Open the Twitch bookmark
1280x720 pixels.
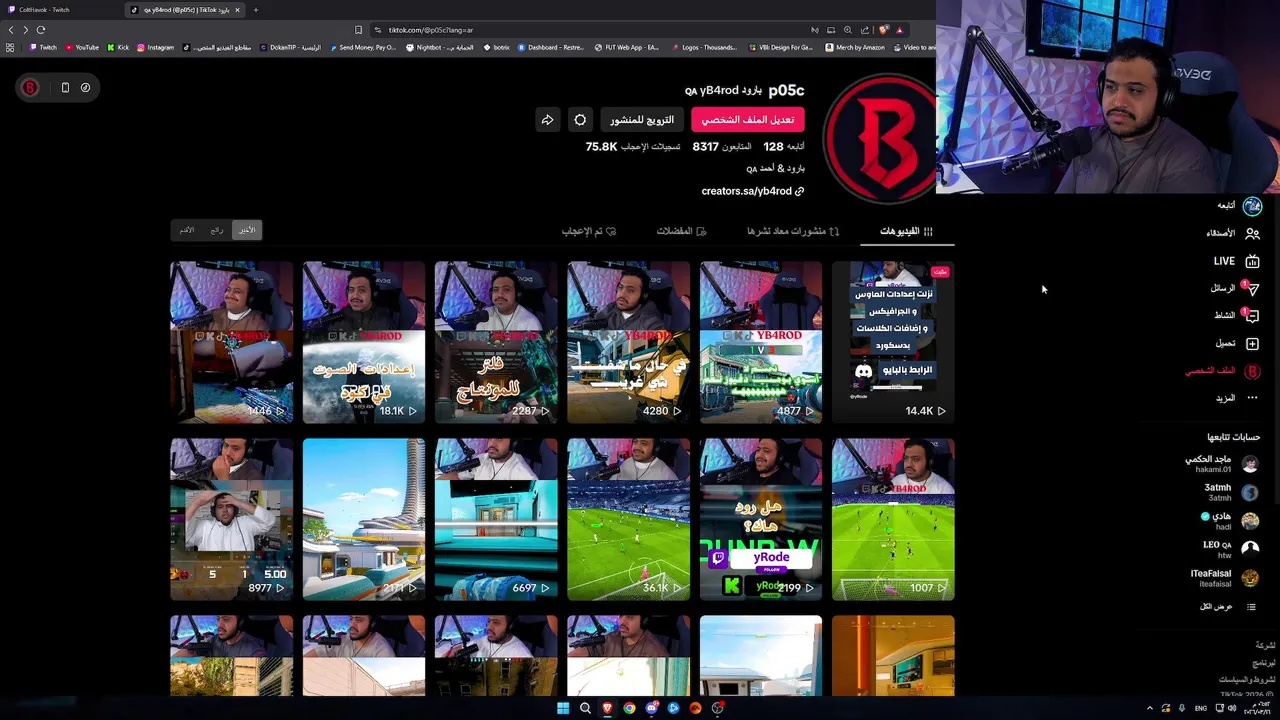(x=43, y=47)
